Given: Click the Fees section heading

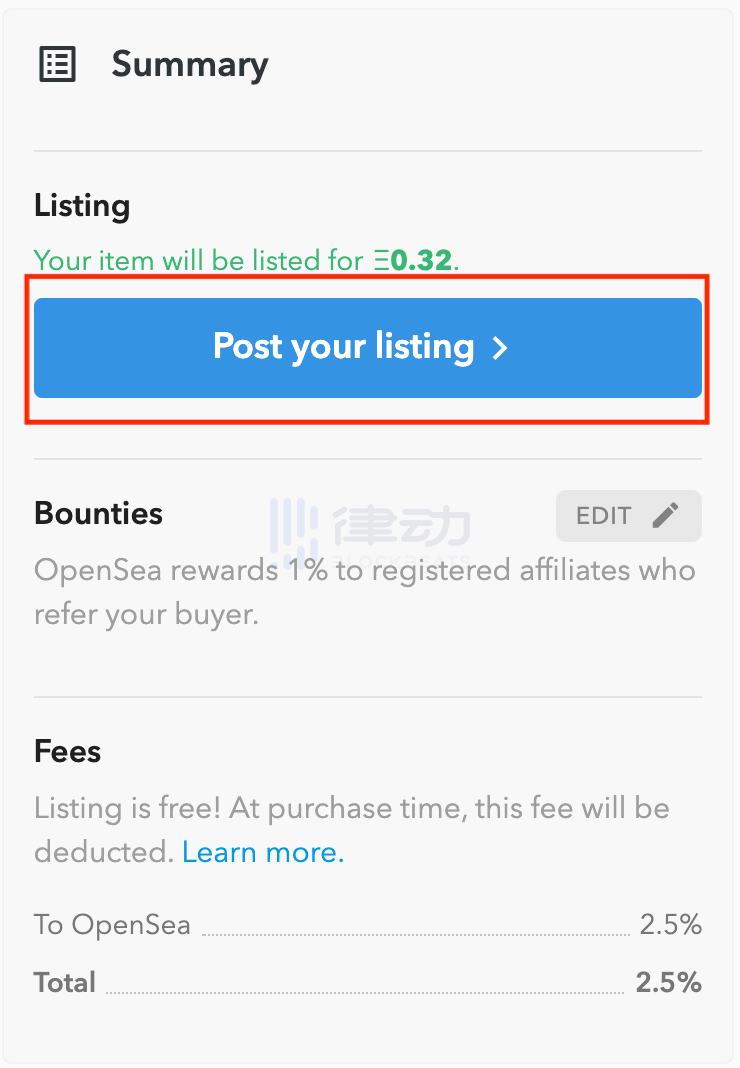Looking at the screenshot, I should coord(67,752).
